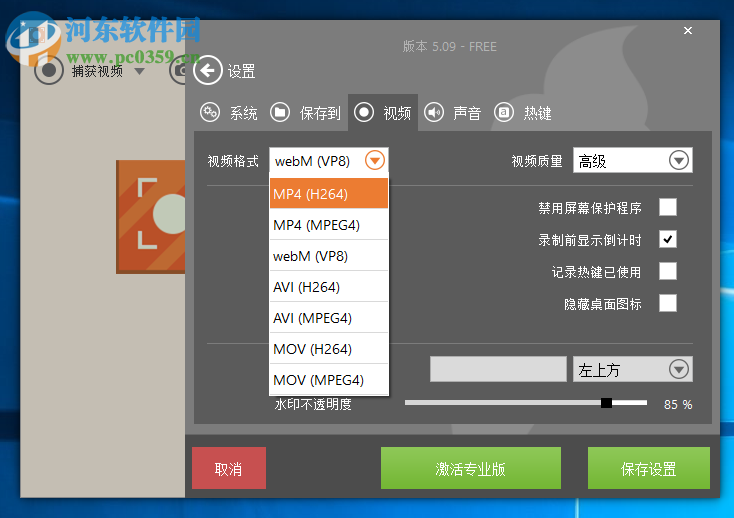Tick 隐藏桌面图标 checkbox

tap(668, 303)
